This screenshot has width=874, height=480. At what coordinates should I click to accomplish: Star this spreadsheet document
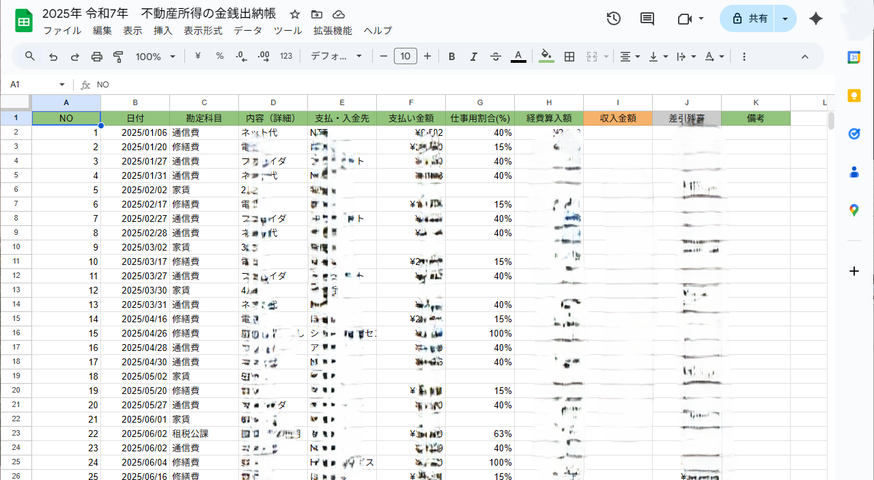pos(295,14)
